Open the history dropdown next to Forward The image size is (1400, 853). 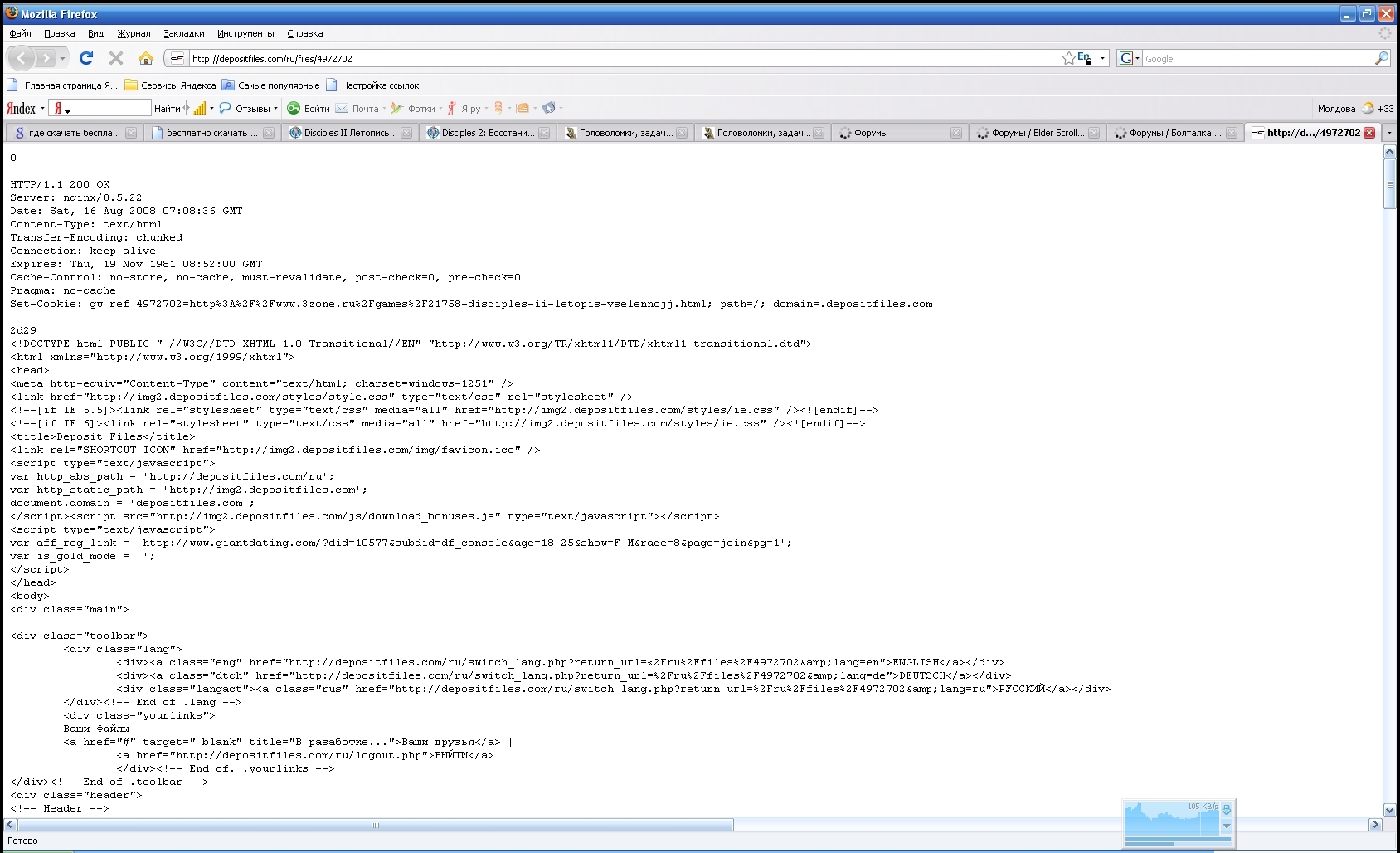(x=63, y=59)
